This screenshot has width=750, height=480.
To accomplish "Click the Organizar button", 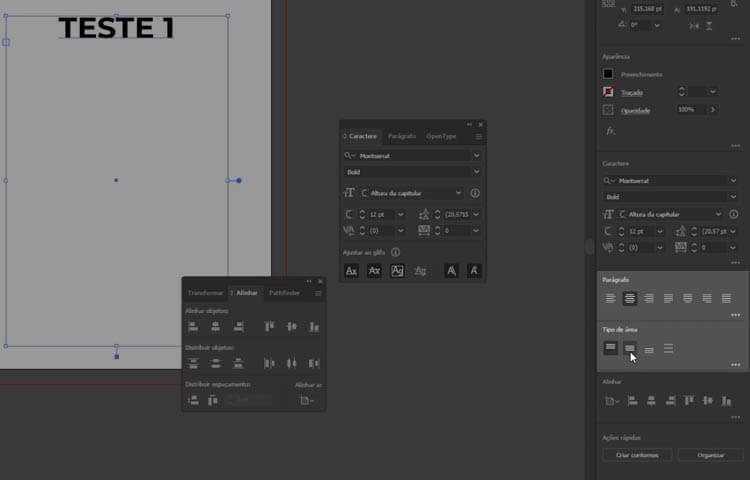I will coord(711,455).
